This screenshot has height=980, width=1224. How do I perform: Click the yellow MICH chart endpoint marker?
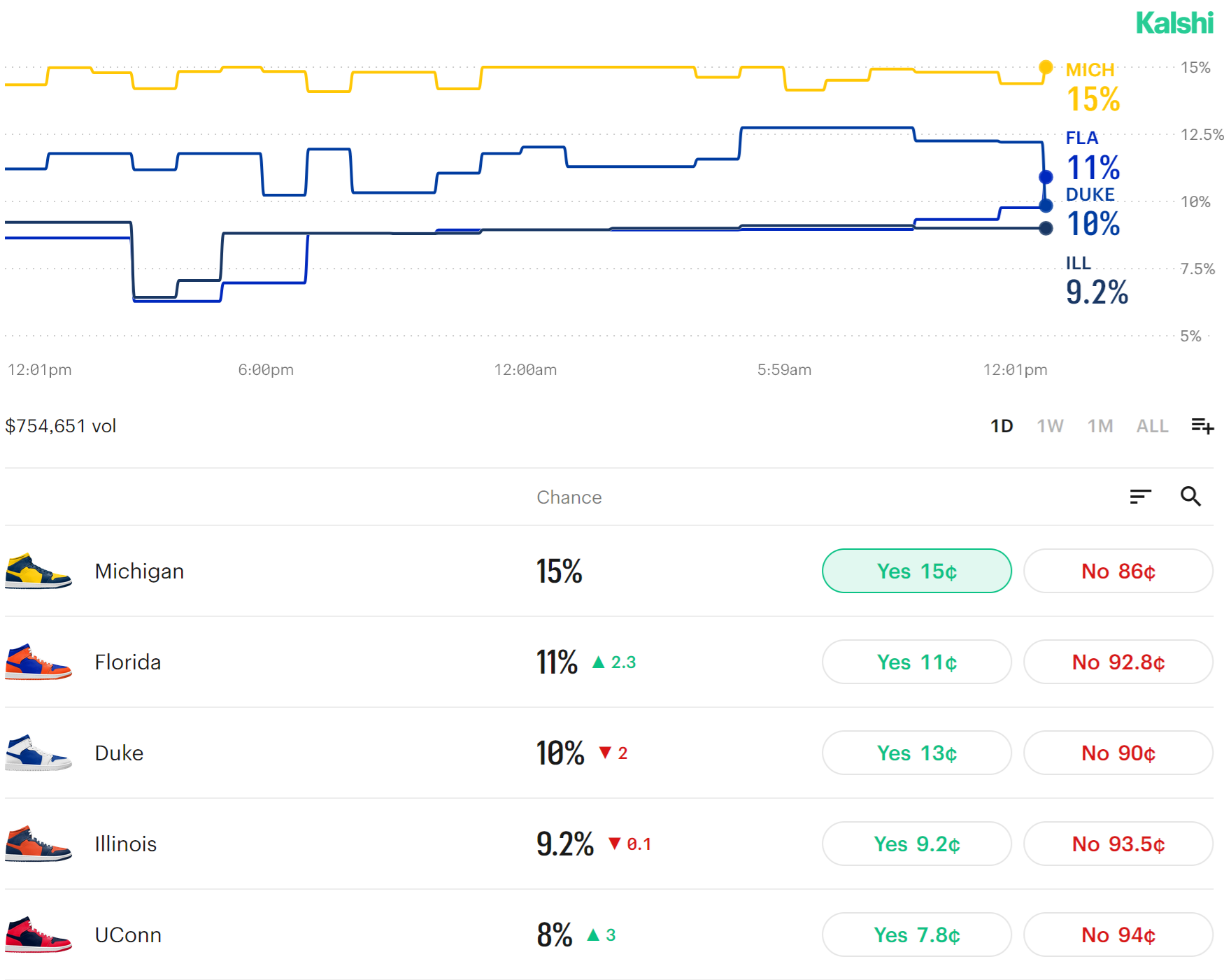click(x=1046, y=67)
